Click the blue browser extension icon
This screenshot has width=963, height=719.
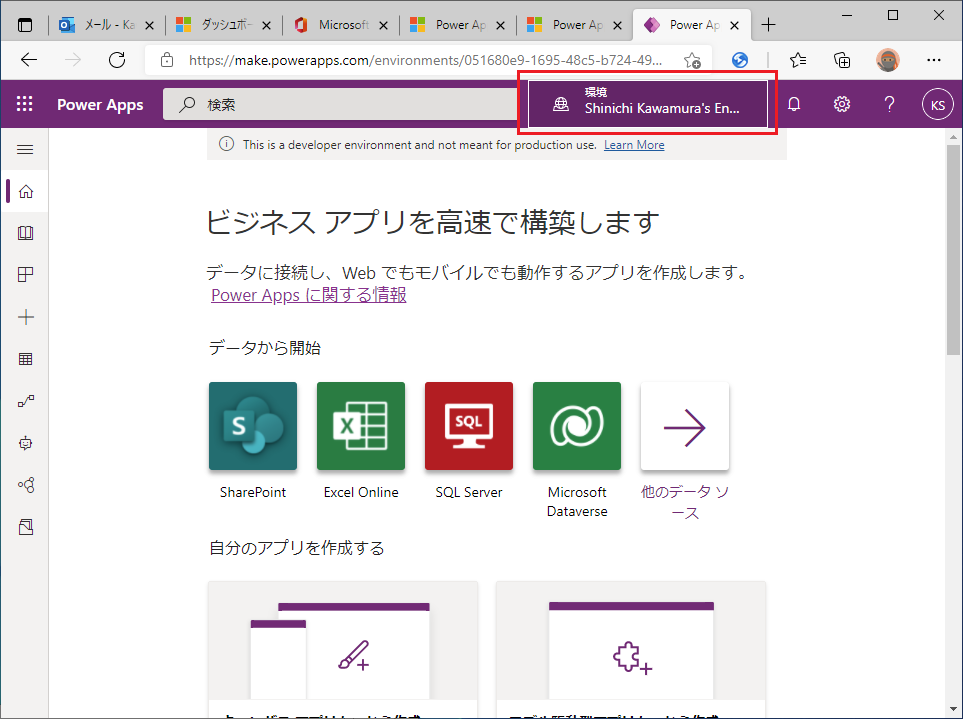click(740, 60)
